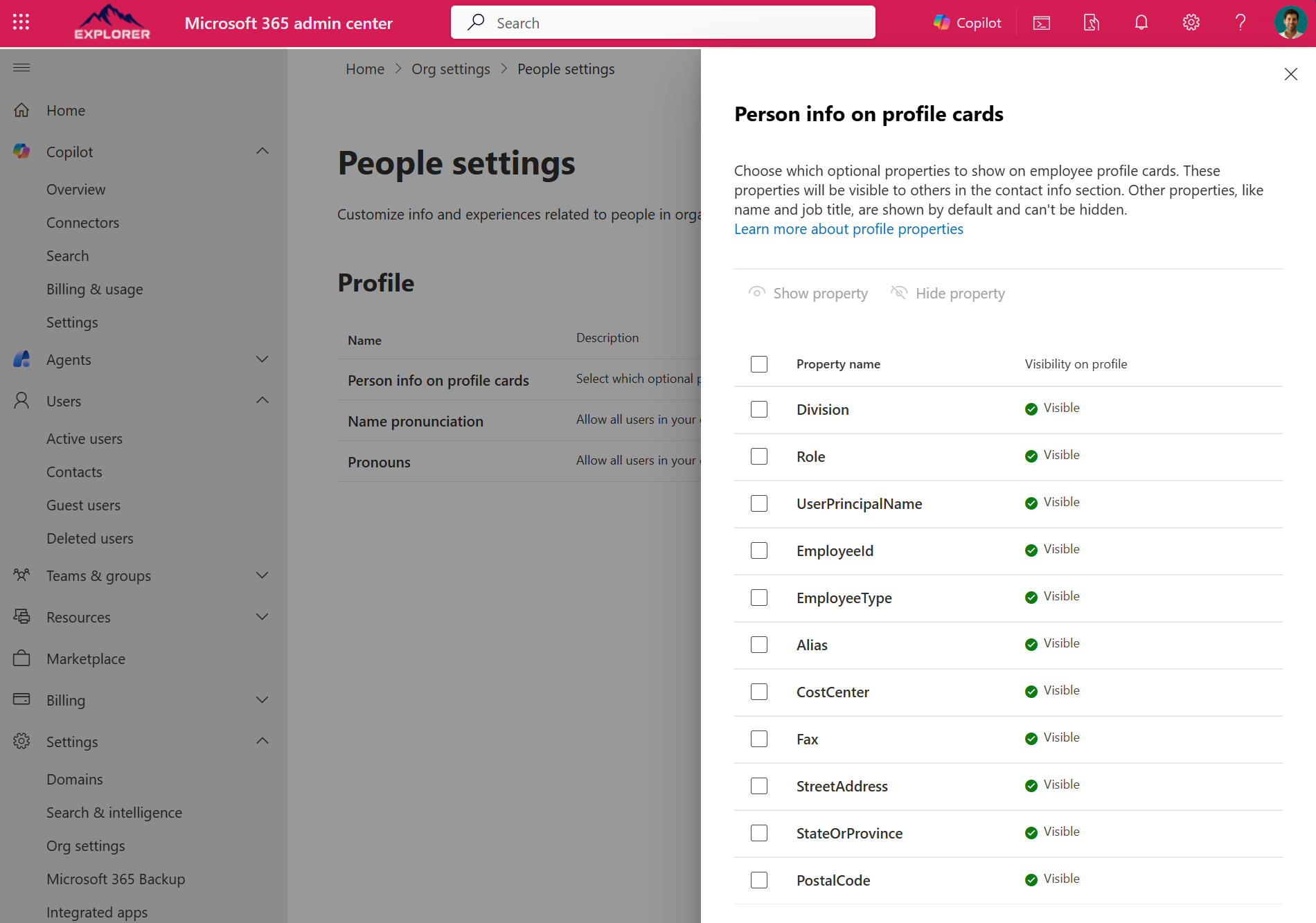
Task: Check the Division property checkbox
Action: 759,409
